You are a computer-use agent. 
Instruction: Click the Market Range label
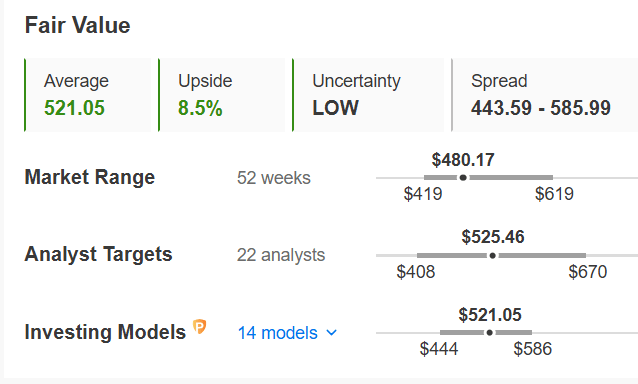(90, 177)
